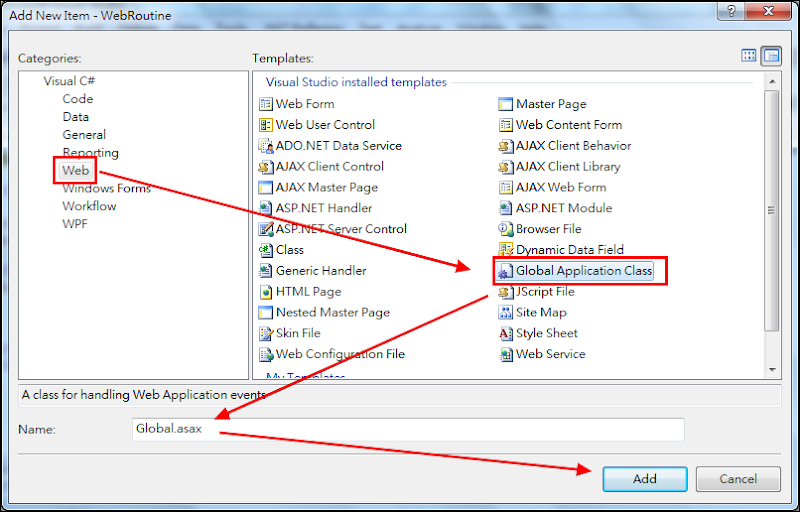Open the Workflow category
The image size is (800, 512).
click(89, 206)
